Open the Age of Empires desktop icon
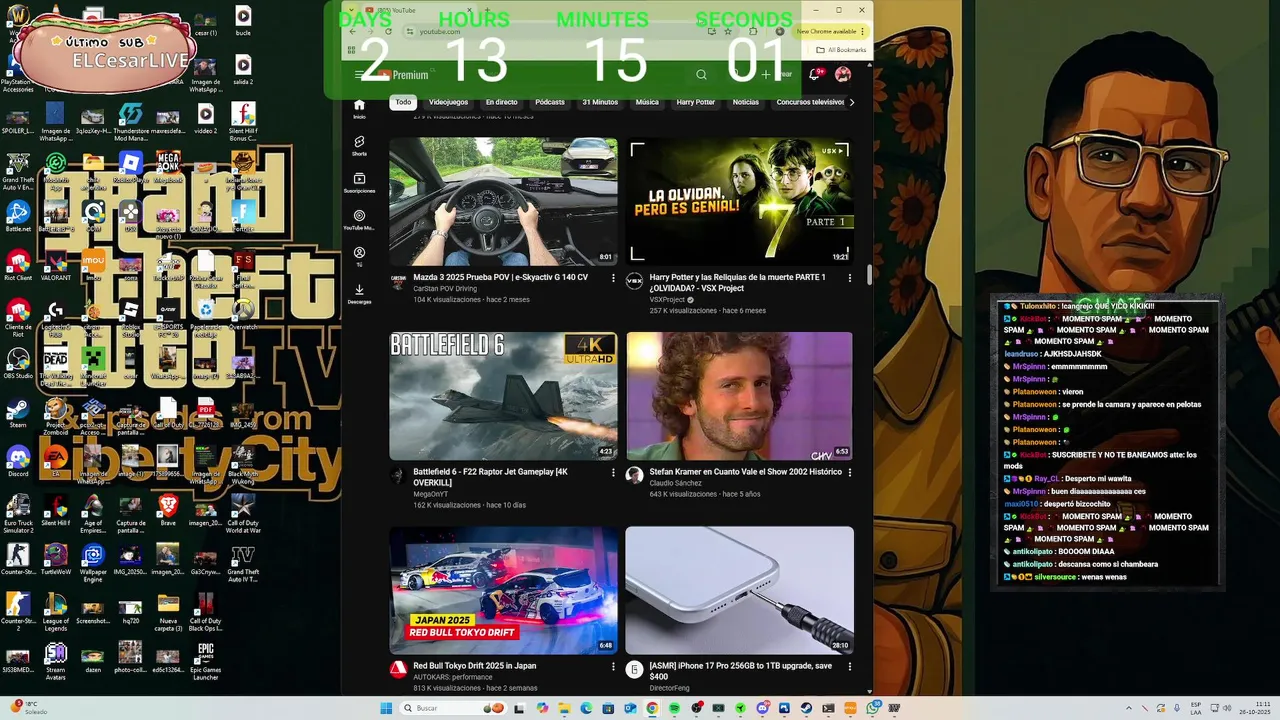Viewport: 1280px width, 720px height. (93, 513)
